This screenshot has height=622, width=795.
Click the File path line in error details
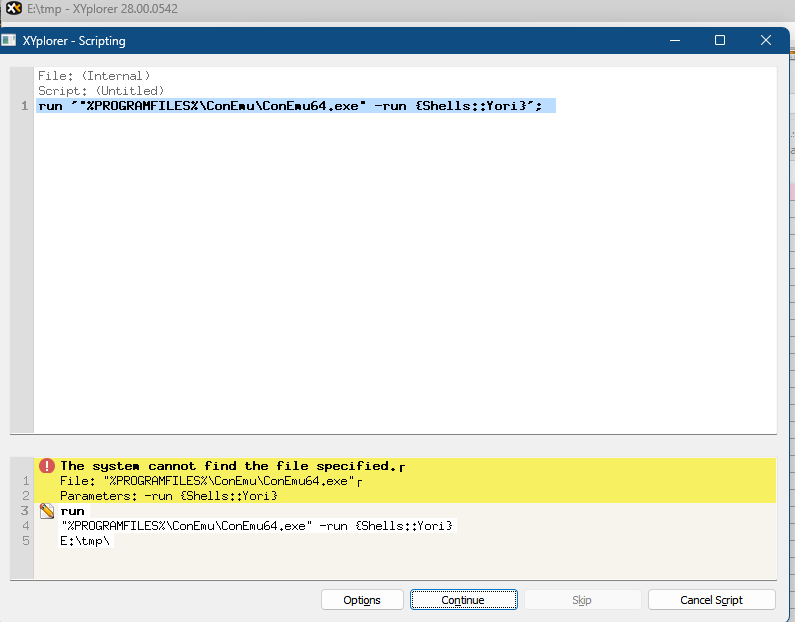tap(208, 481)
